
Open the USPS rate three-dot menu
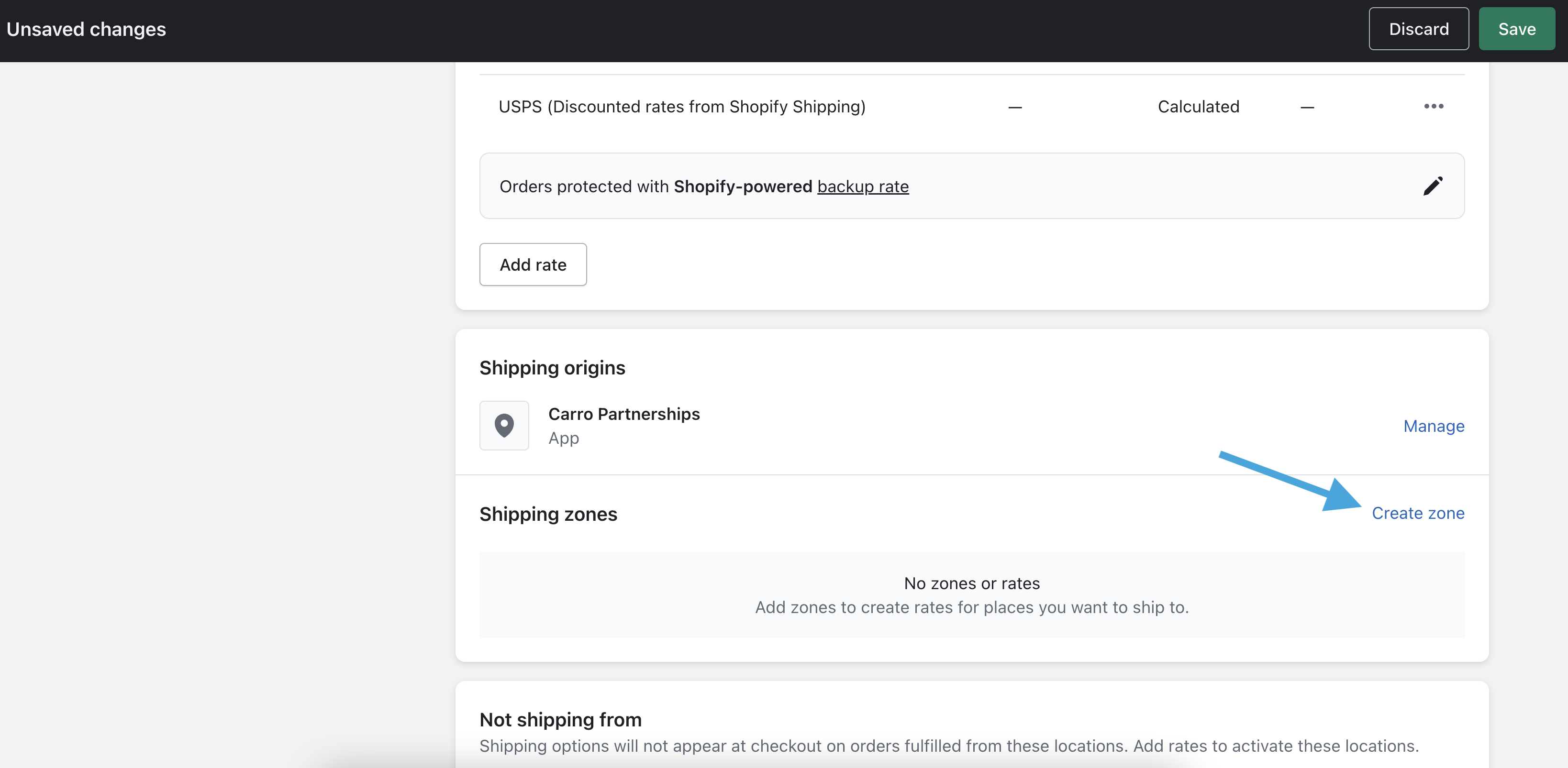click(x=1433, y=107)
